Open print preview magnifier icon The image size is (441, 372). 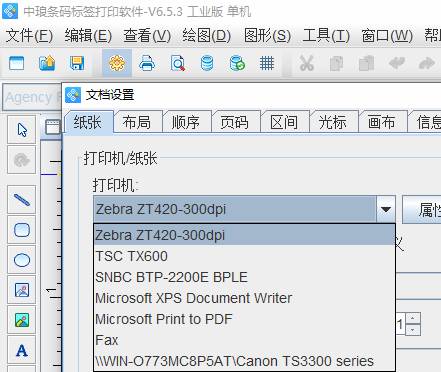coord(177,63)
